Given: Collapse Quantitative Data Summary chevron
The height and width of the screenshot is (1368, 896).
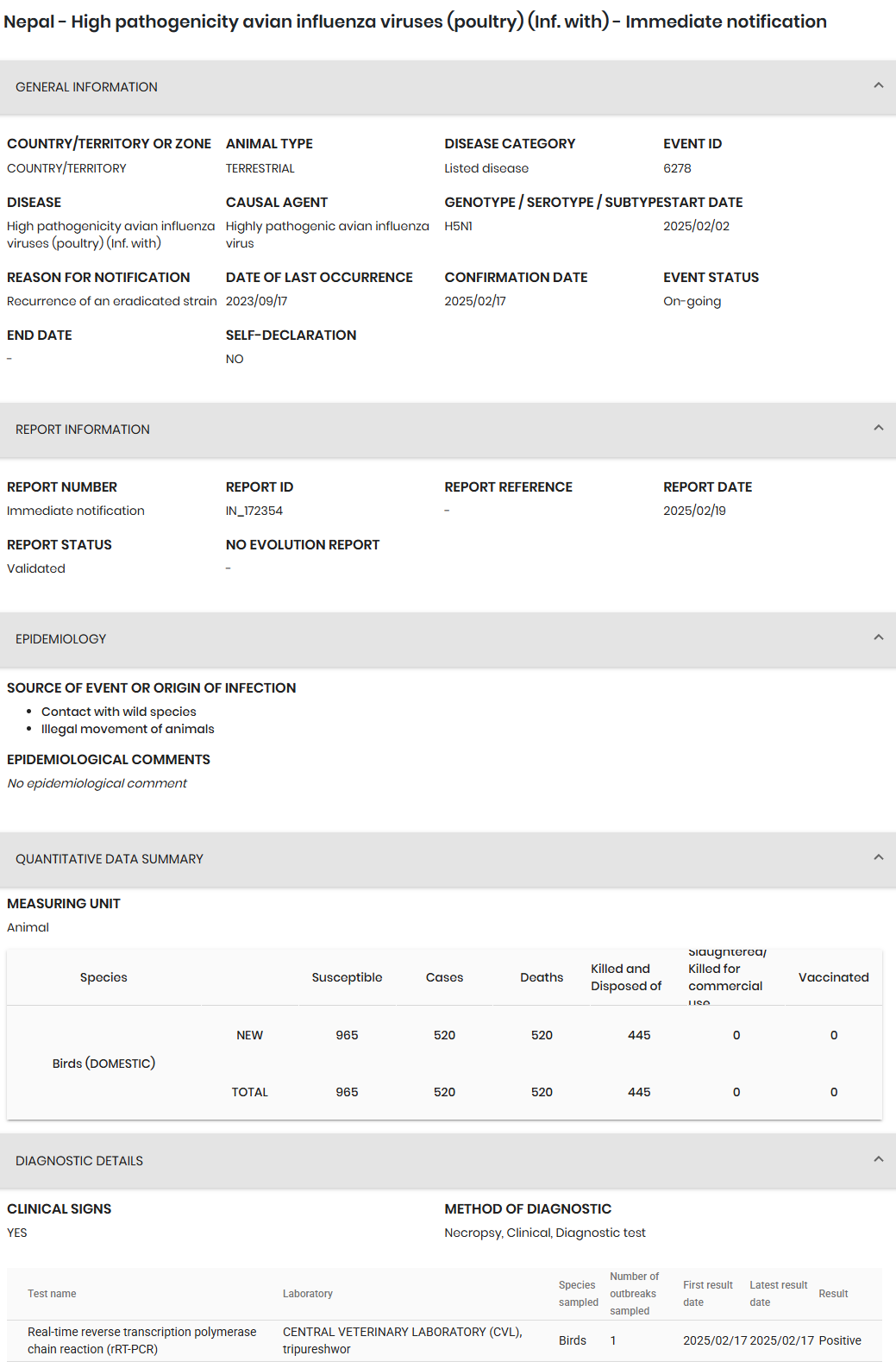Looking at the screenshot, I should (878, 857).
